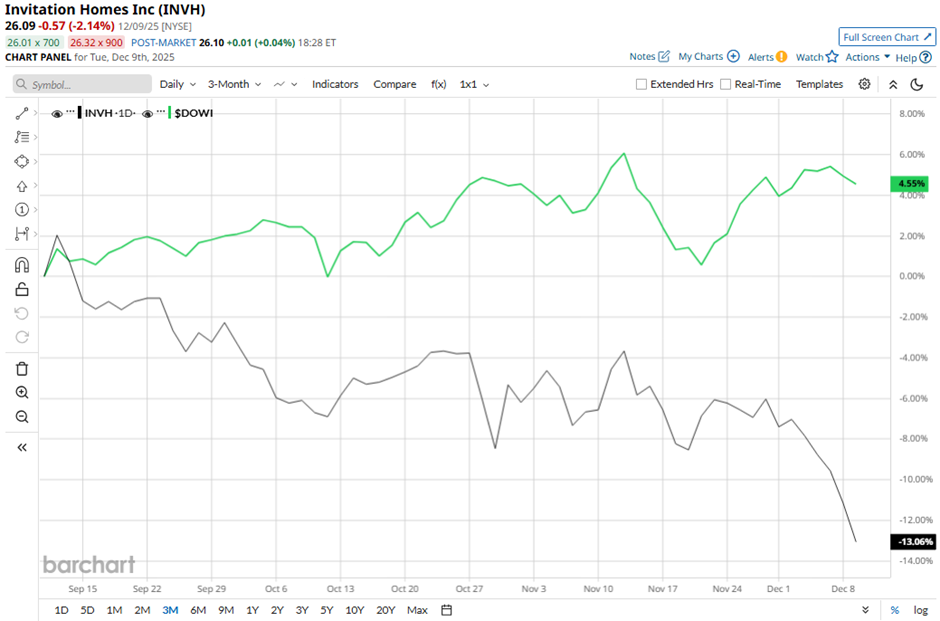Image resolution: width=940 pixels, height=621 pixels.
Task: Open the f(x) expressions menu
Action: (x=438, y=85)
